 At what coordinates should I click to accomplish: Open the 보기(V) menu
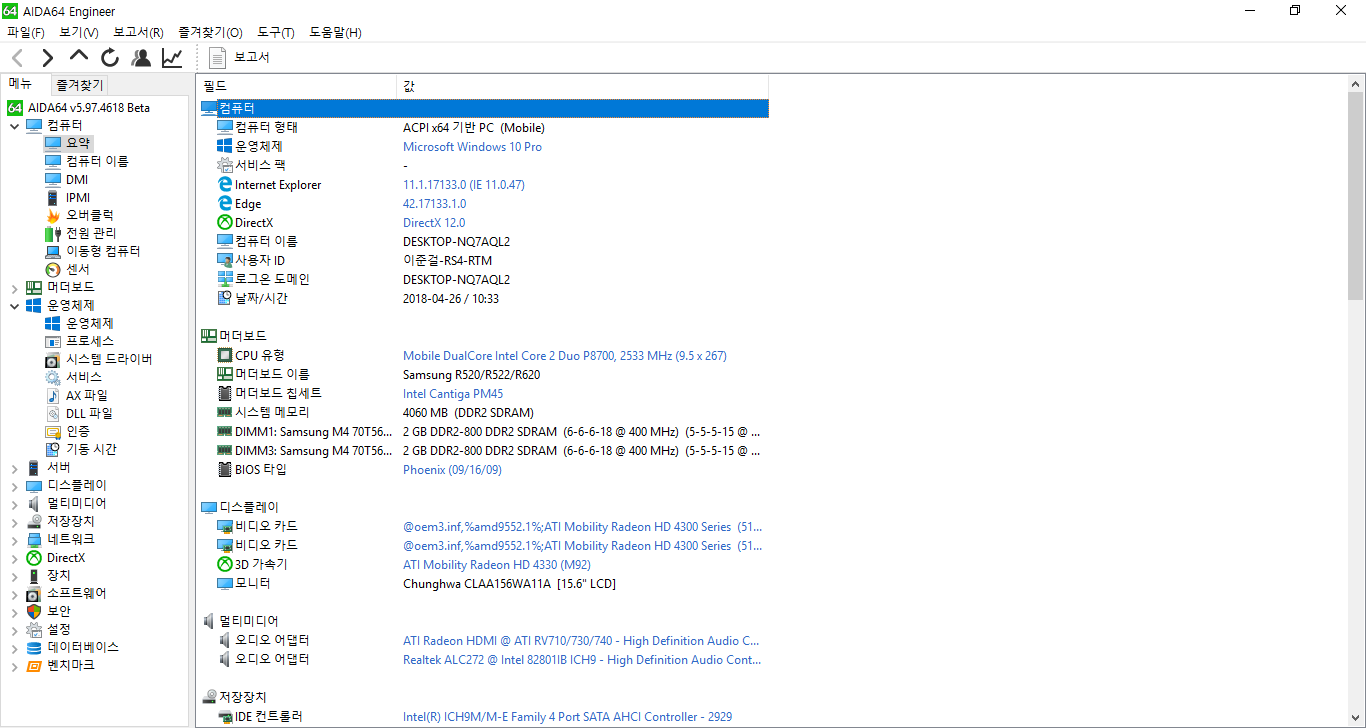pyautogui.click(x=79, y=32)
